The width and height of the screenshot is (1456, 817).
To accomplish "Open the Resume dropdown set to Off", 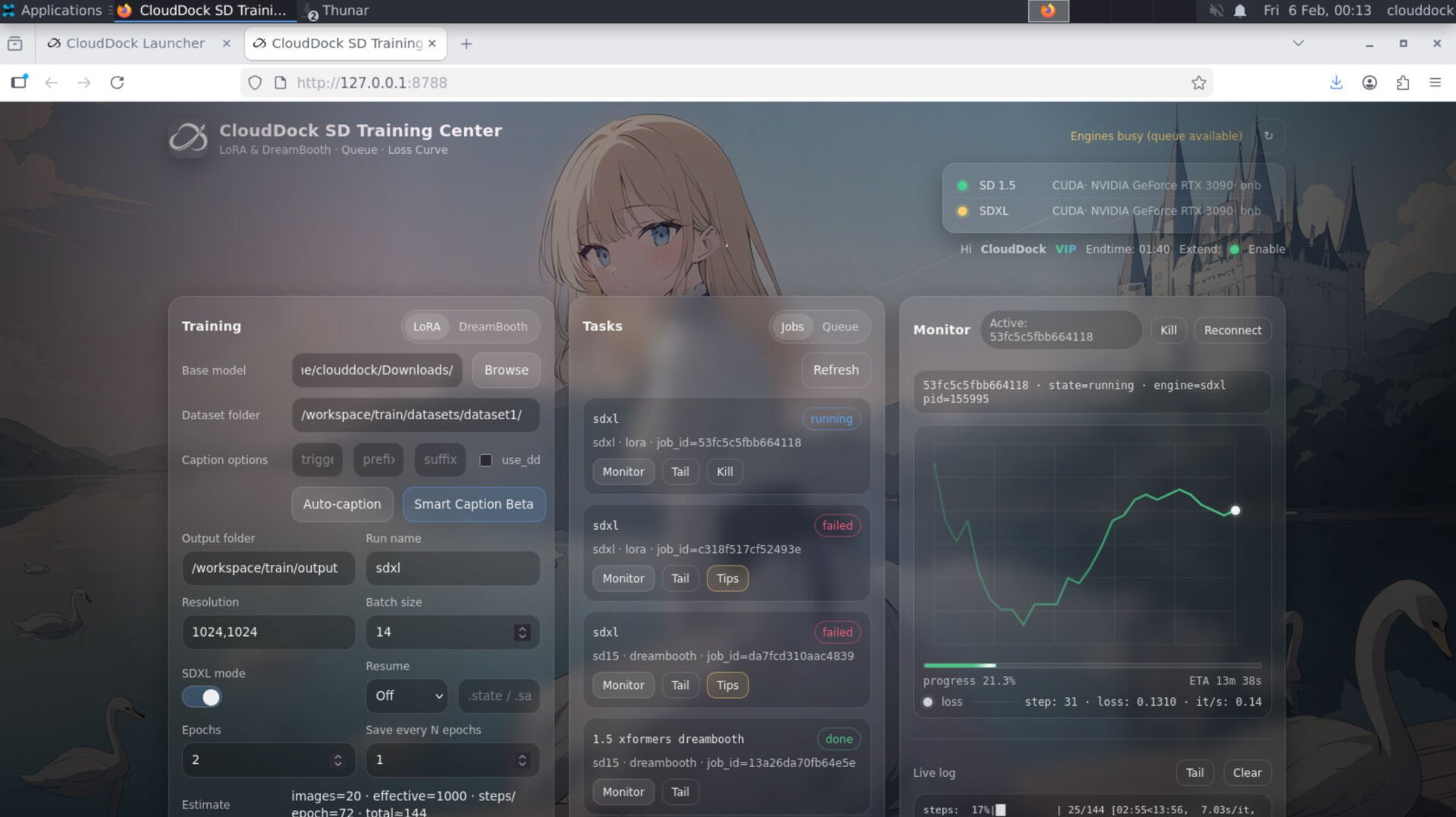I will pyautogui.click(x=406, y=696).
